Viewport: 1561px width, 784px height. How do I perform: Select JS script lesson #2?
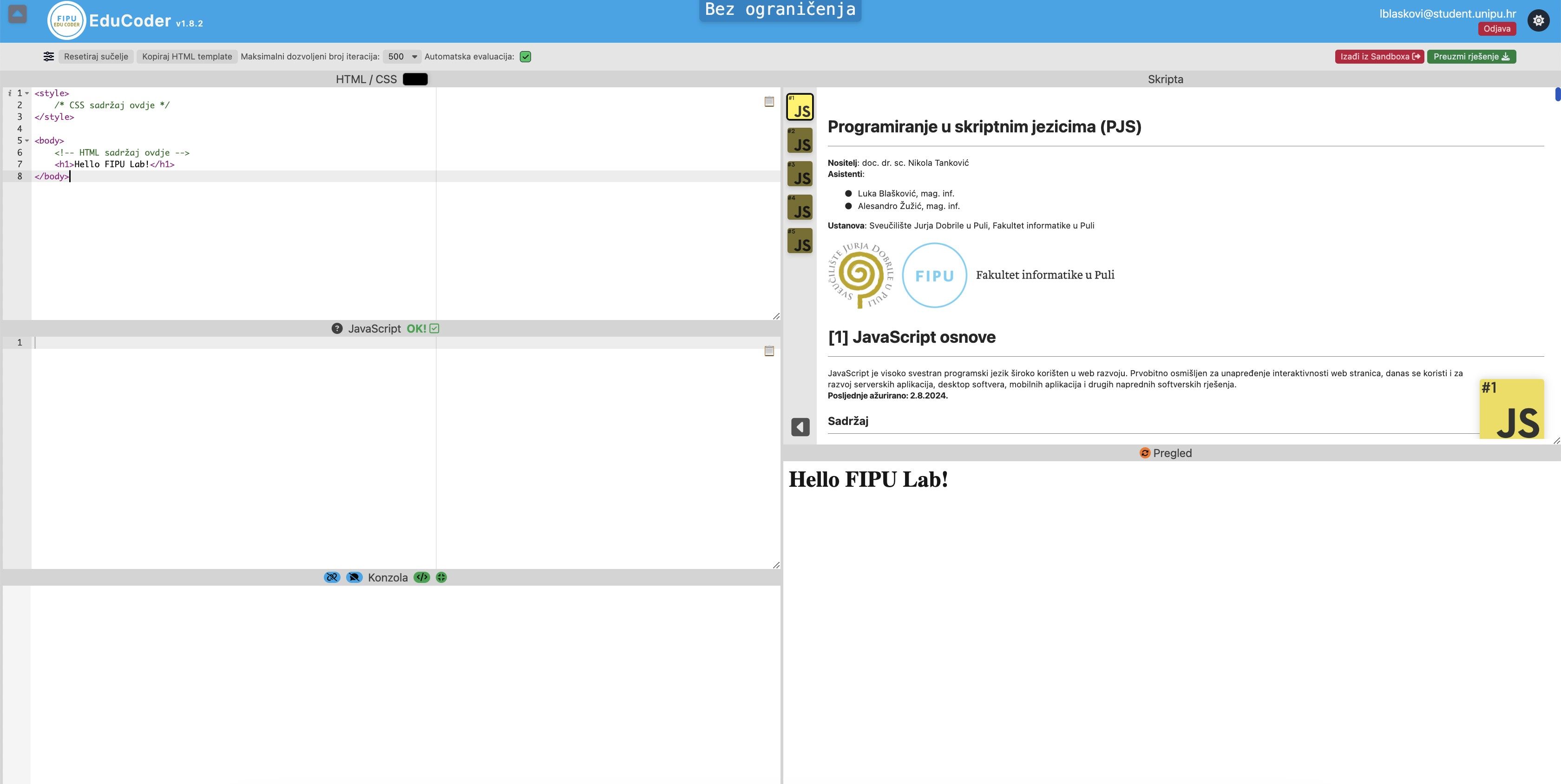(800, 141)
